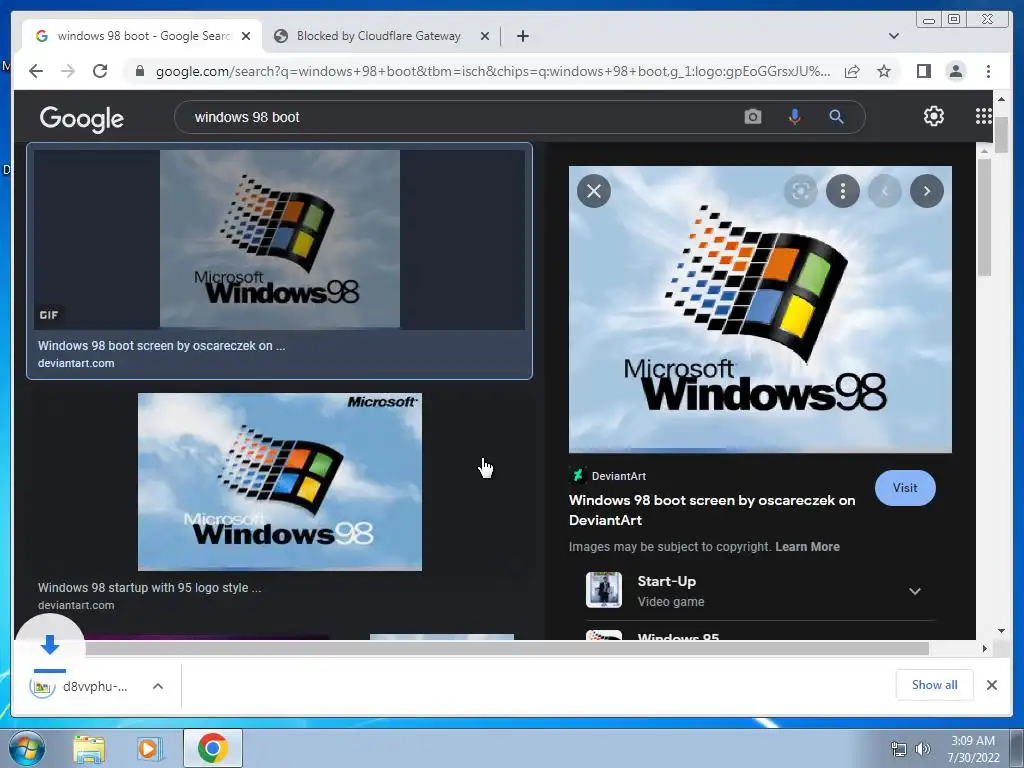Open the Chrome three-dot menu
1024x768 pixels.
tap(988, 71)
